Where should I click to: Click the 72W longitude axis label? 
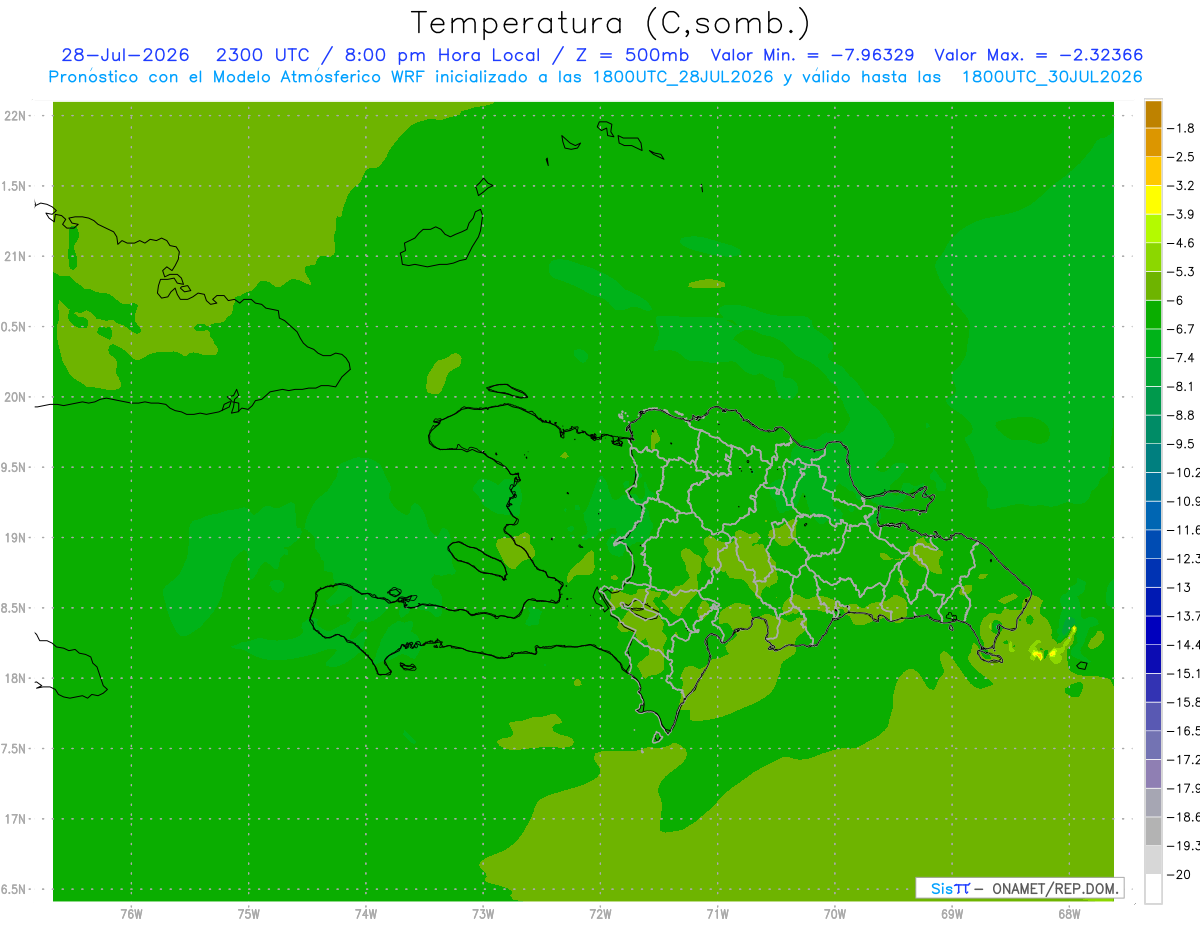(600, 913)
